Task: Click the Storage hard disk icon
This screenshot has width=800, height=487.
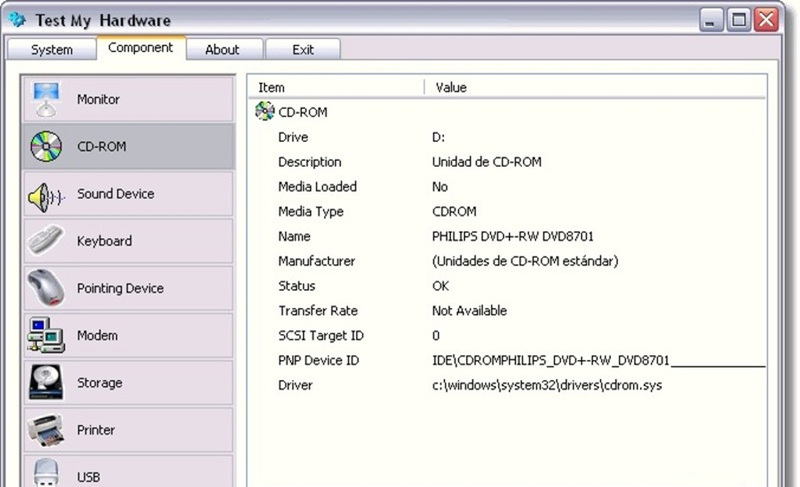Action: [x=46, y=382]
